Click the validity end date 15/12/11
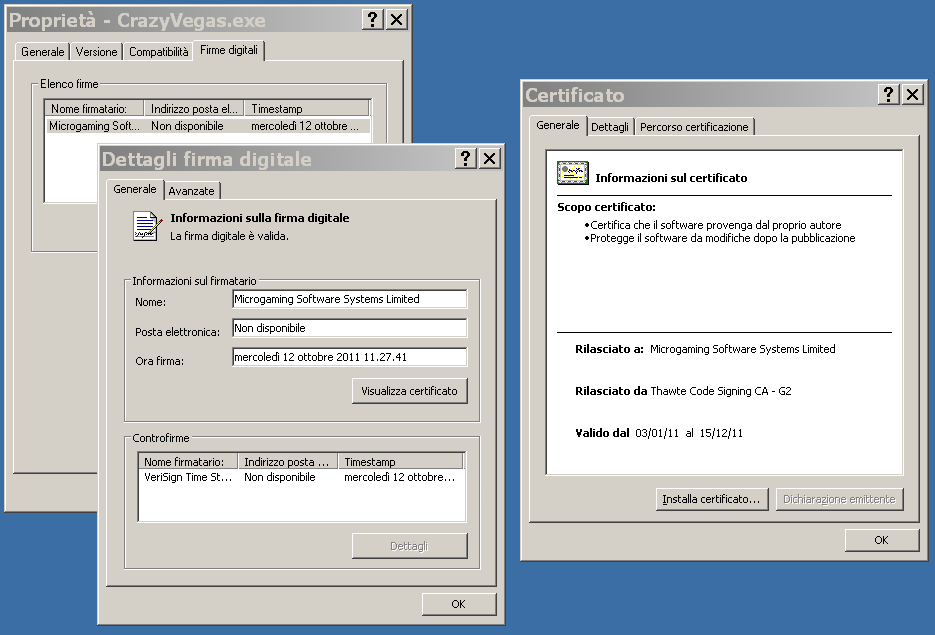The image size is (935, 635). [721, 433]
